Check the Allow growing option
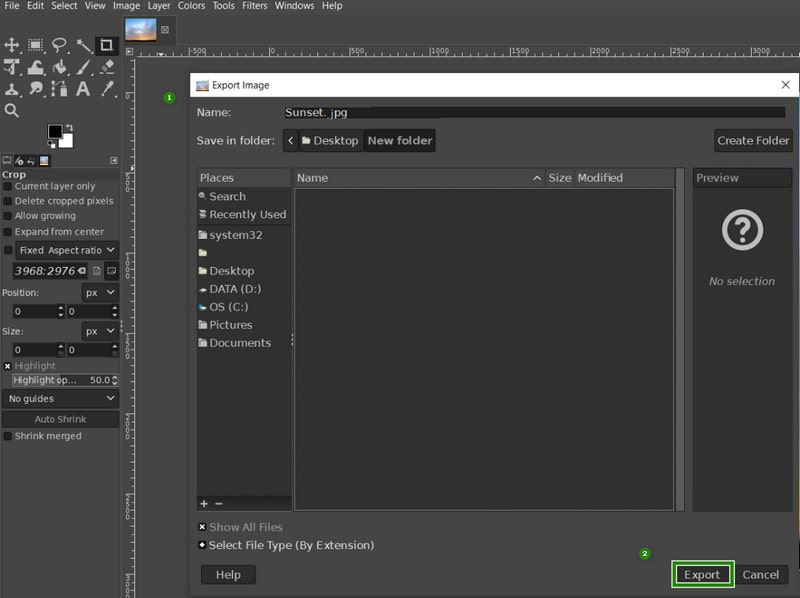Image resolution: width=800 pixels, height=598 pixels. [x=7, y=213]
